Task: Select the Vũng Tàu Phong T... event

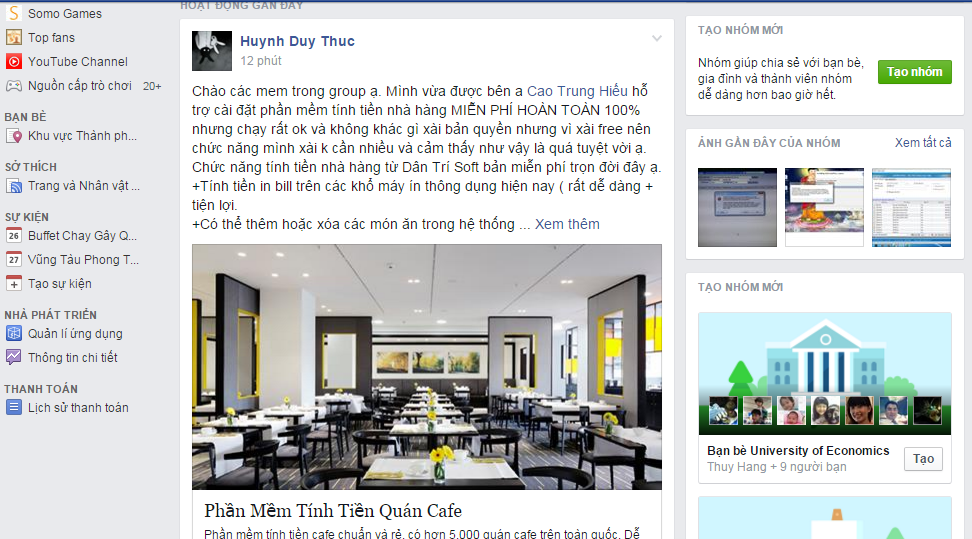Action: point(83,260)
